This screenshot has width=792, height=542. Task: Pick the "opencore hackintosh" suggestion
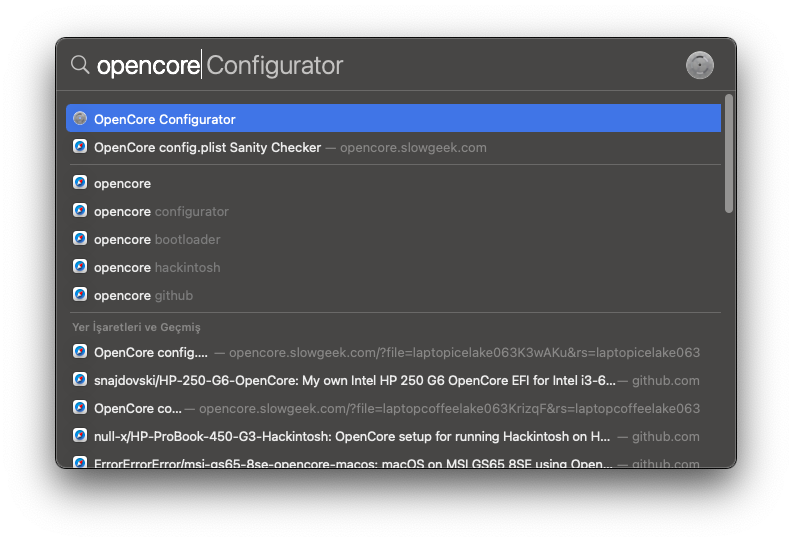[x=157, y=267]
